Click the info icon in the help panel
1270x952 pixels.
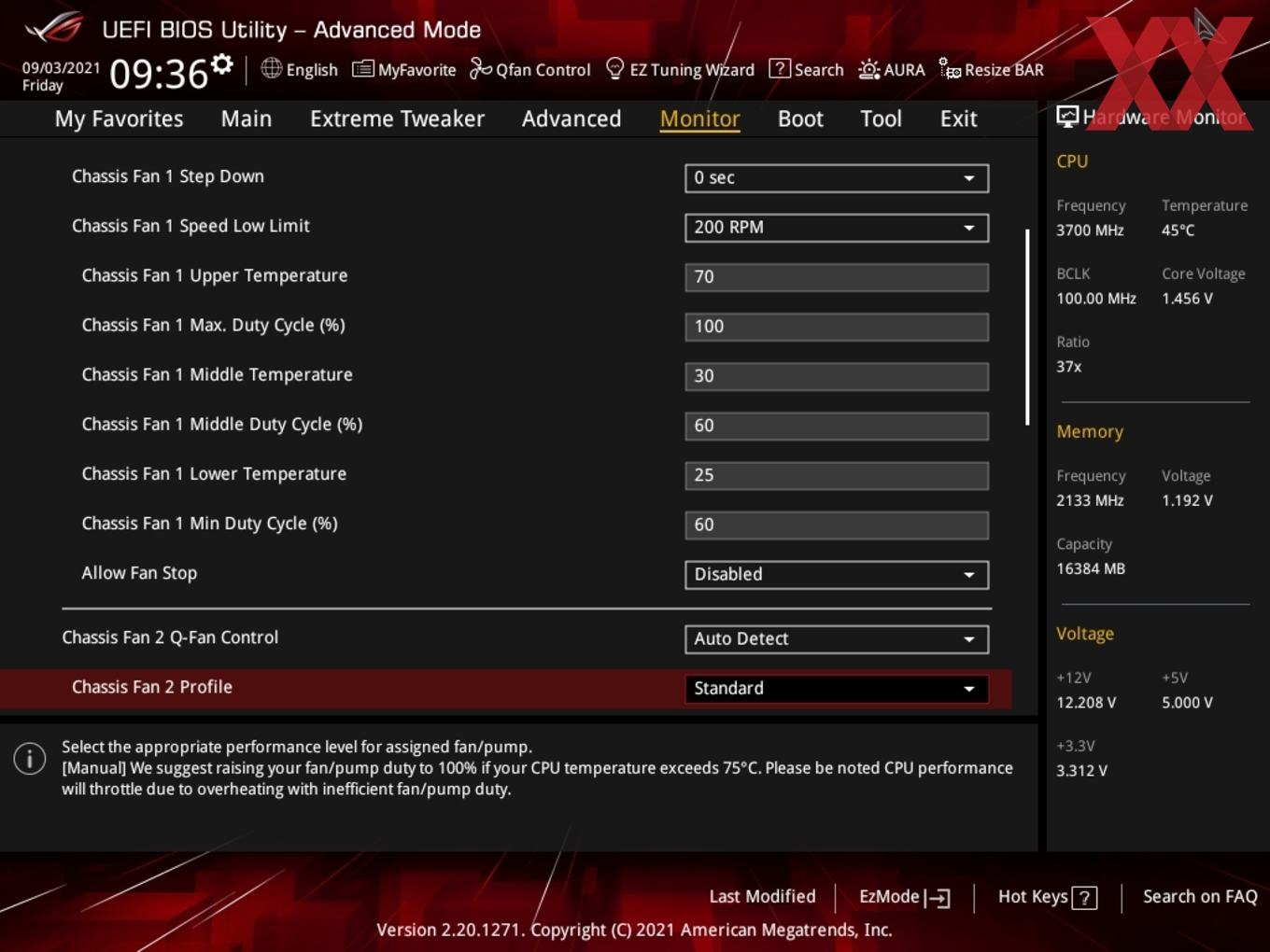point(30,758)
